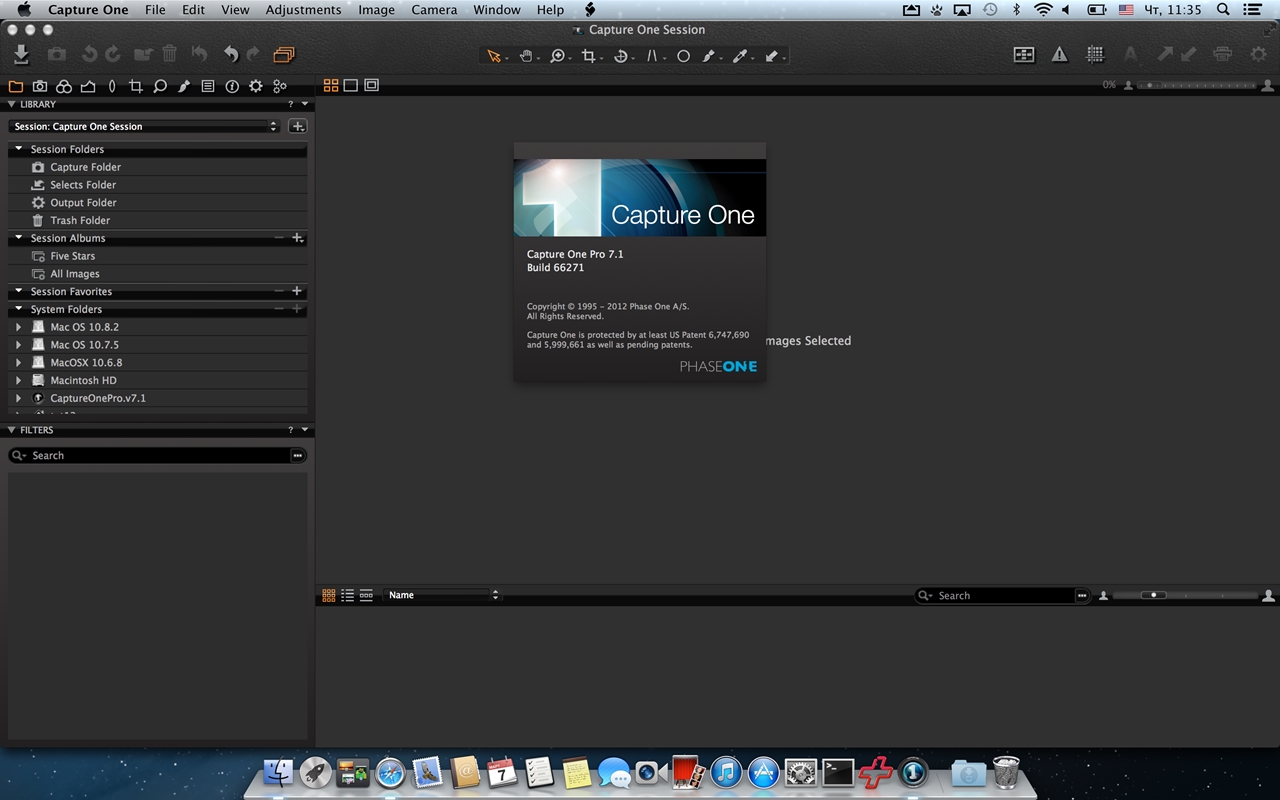This screenshot has height=800, width=1280.
Task: Switch browser to list view mode
Action: (348, 595)
